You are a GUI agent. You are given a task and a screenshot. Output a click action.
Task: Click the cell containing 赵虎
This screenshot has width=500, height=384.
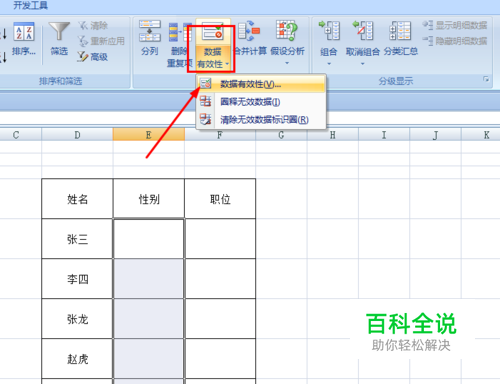[77, 359]
